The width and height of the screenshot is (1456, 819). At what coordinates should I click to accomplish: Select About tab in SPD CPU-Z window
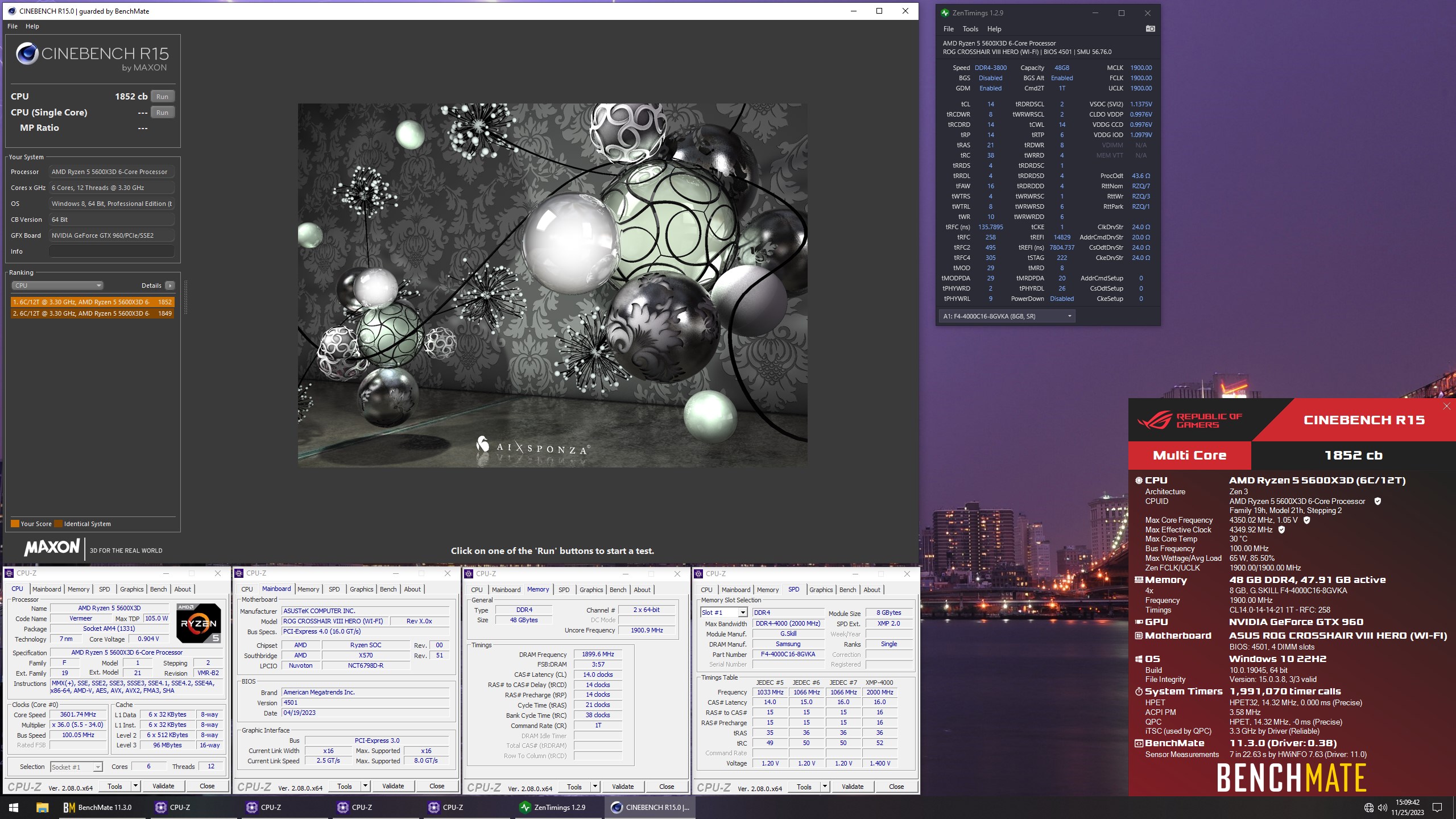872,590
